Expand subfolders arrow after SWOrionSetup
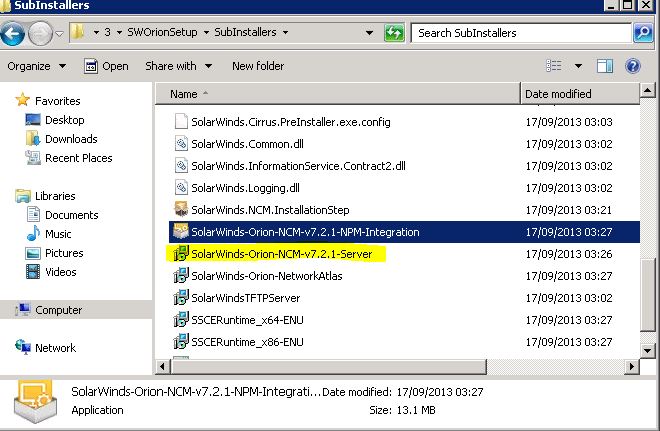 (206, 32)
